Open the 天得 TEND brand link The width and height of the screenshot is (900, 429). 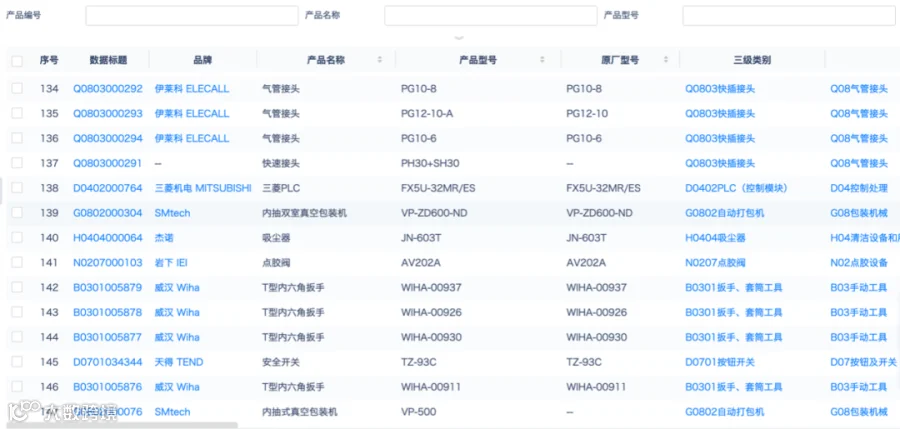(179, 362)
